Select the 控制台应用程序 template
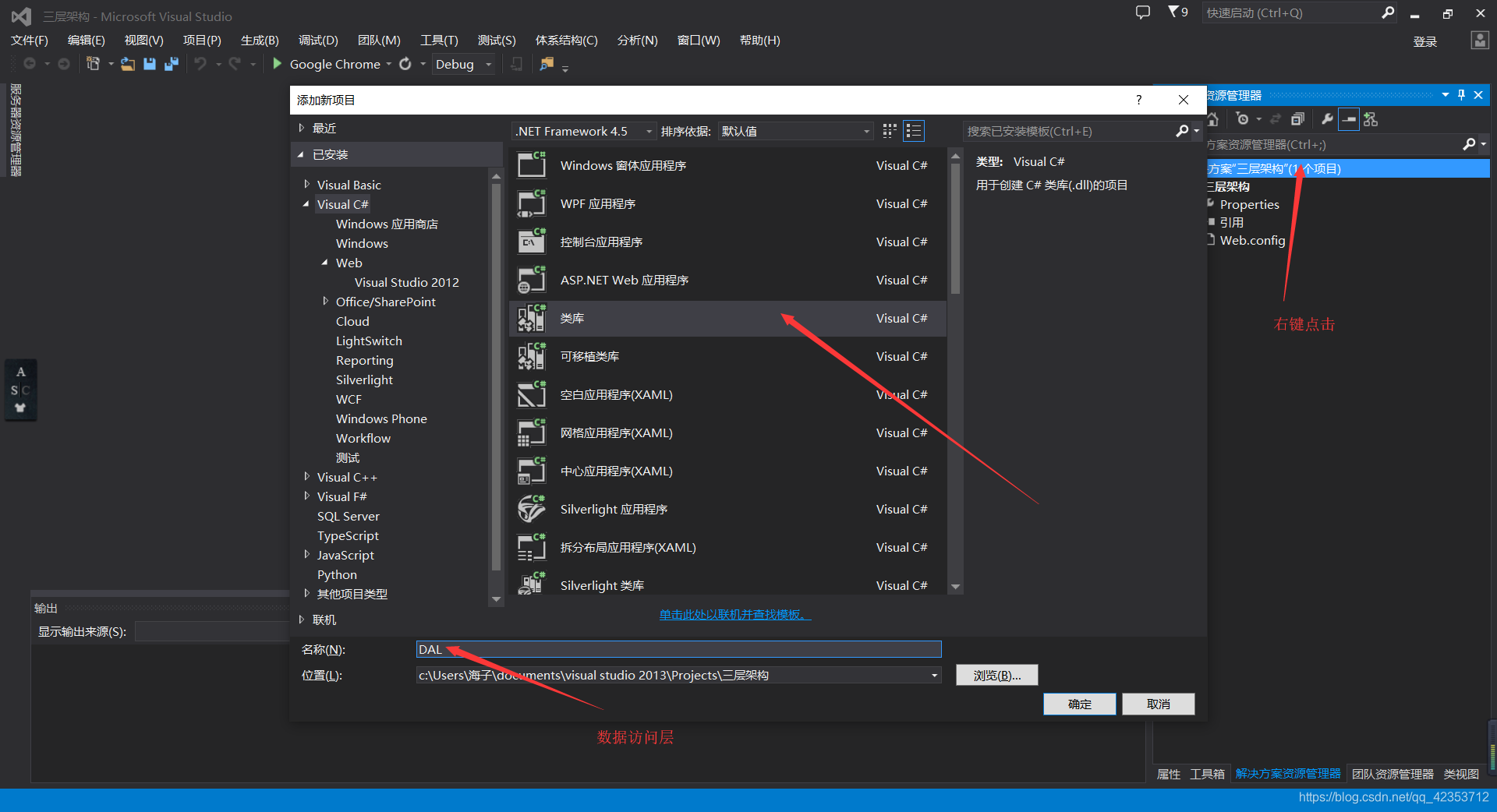Viewport: 1497px width, 812px height. tap(727, 242)
